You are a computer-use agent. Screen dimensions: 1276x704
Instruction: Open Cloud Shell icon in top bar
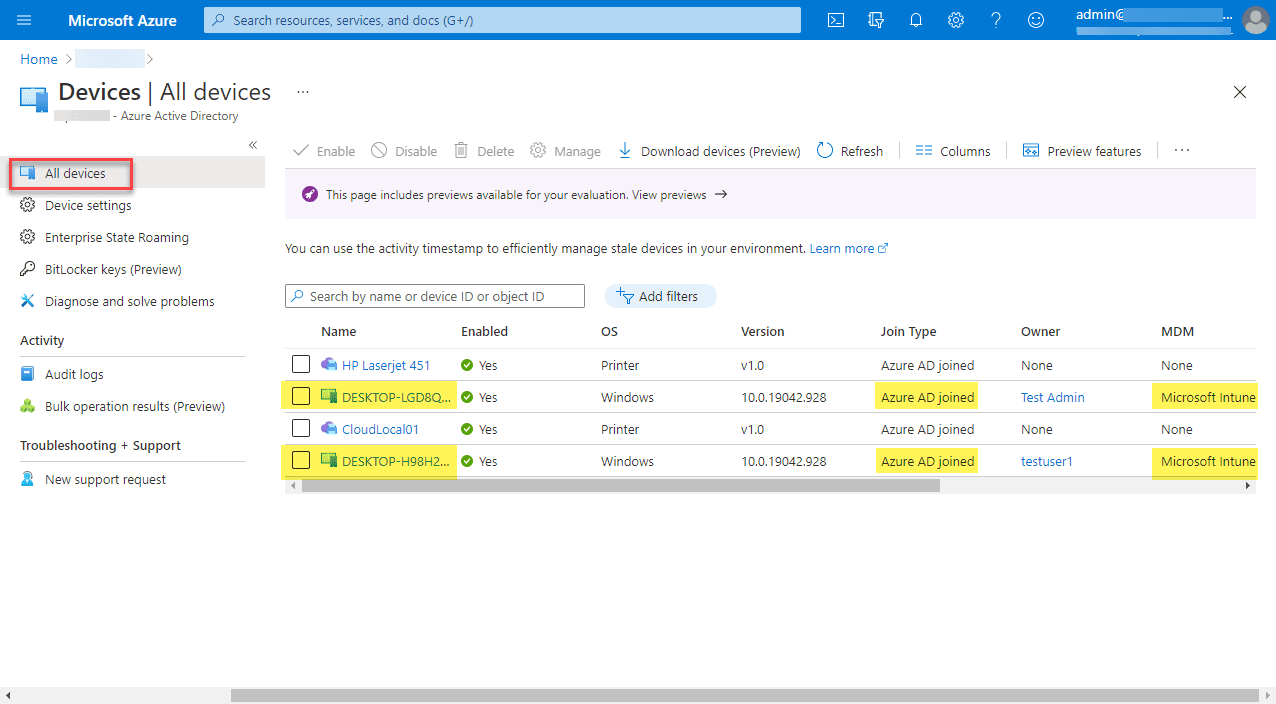[836, 20]
